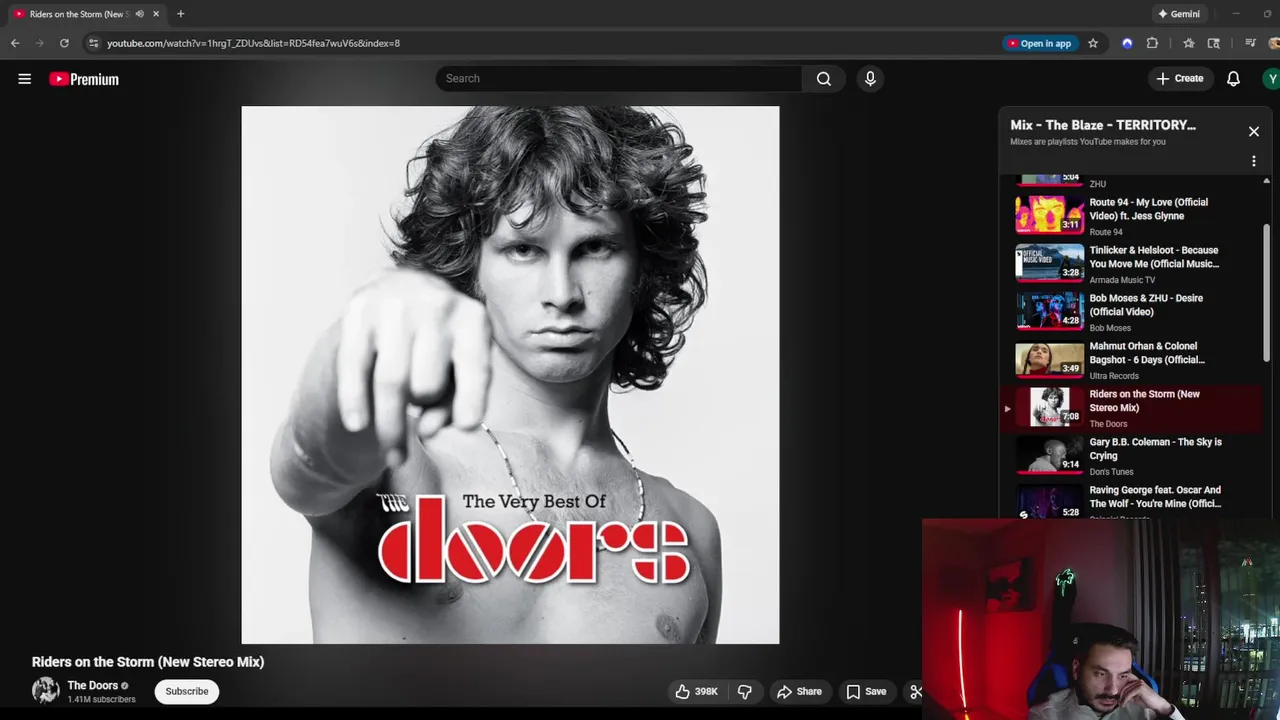The width and height of the screenshot is (1280, 720).
Task: Open the notifications bell
Action: pyautogui.click(x=1233, y=78)
